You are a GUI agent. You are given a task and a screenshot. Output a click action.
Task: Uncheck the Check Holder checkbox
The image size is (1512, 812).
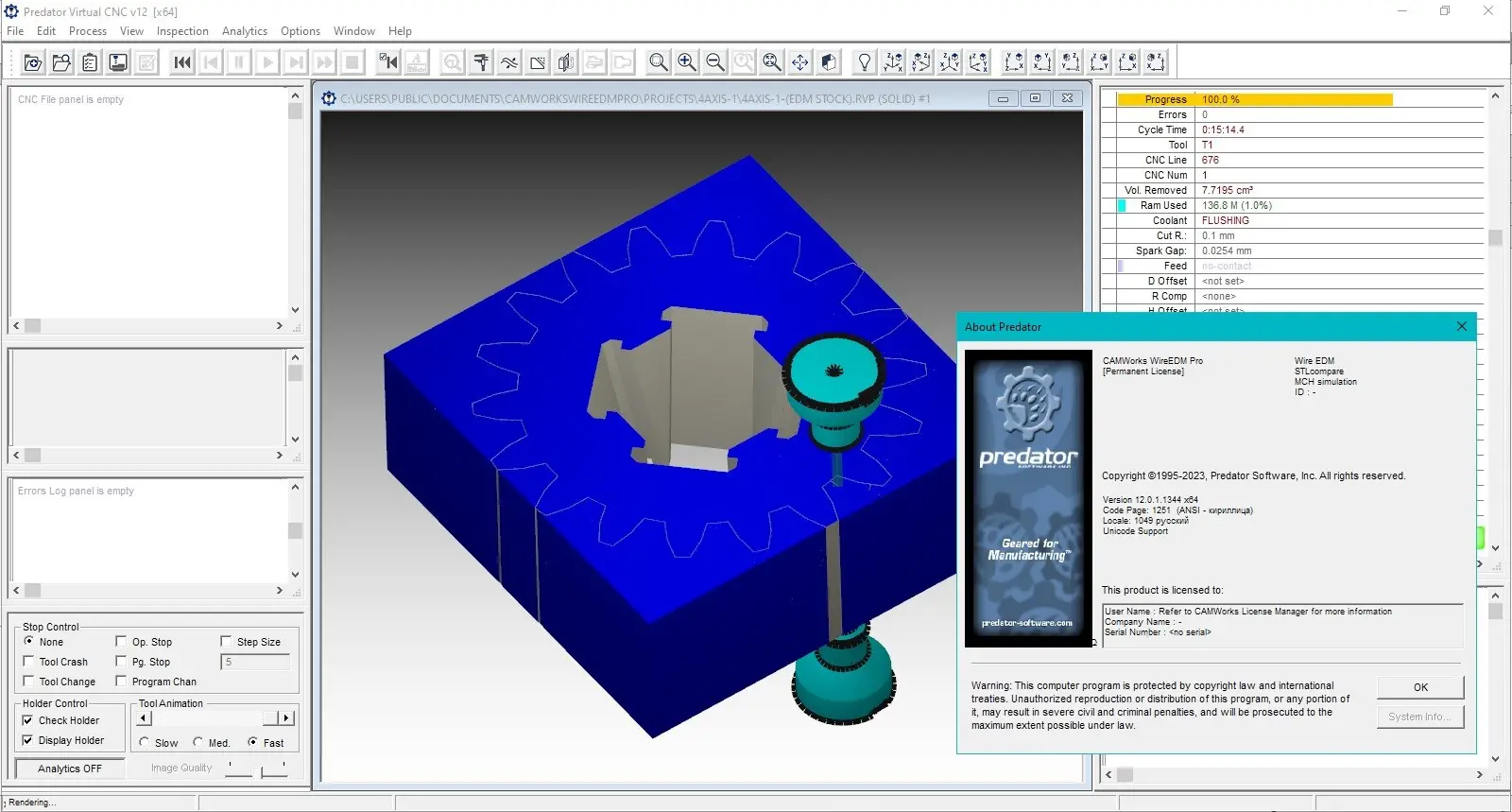(x=27, y=719)
